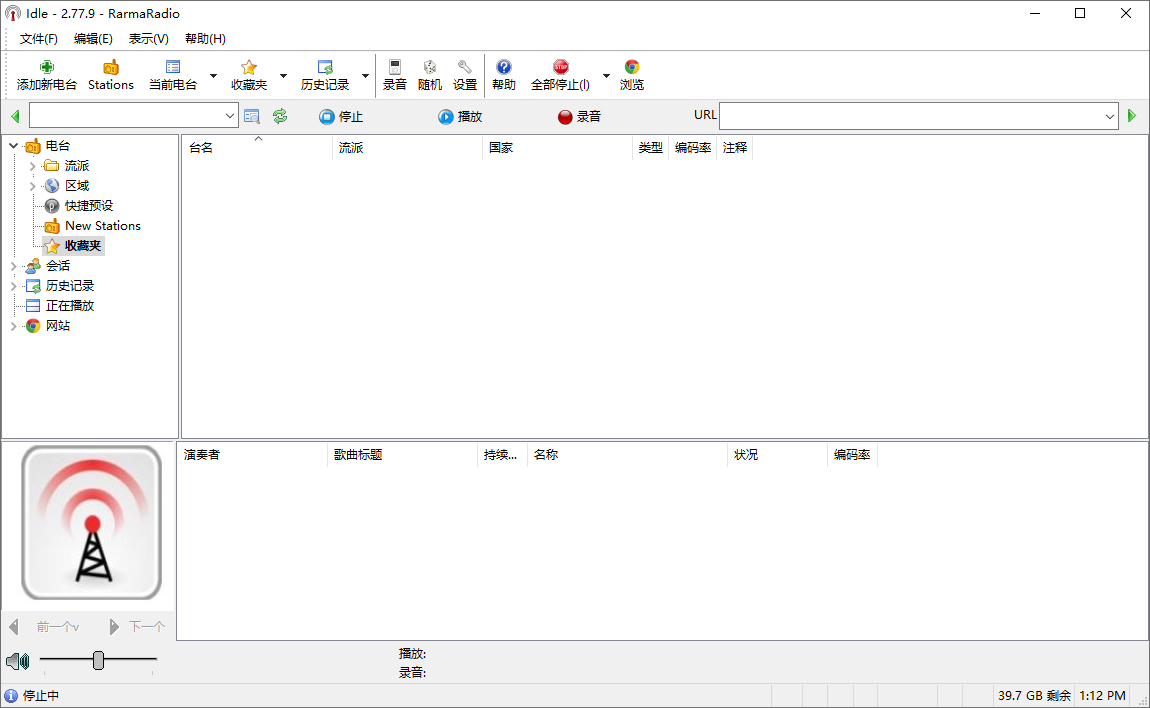Open the 表示(V) menu
Viewport: 1150px width, 708px height.
[x=147, y=38]
